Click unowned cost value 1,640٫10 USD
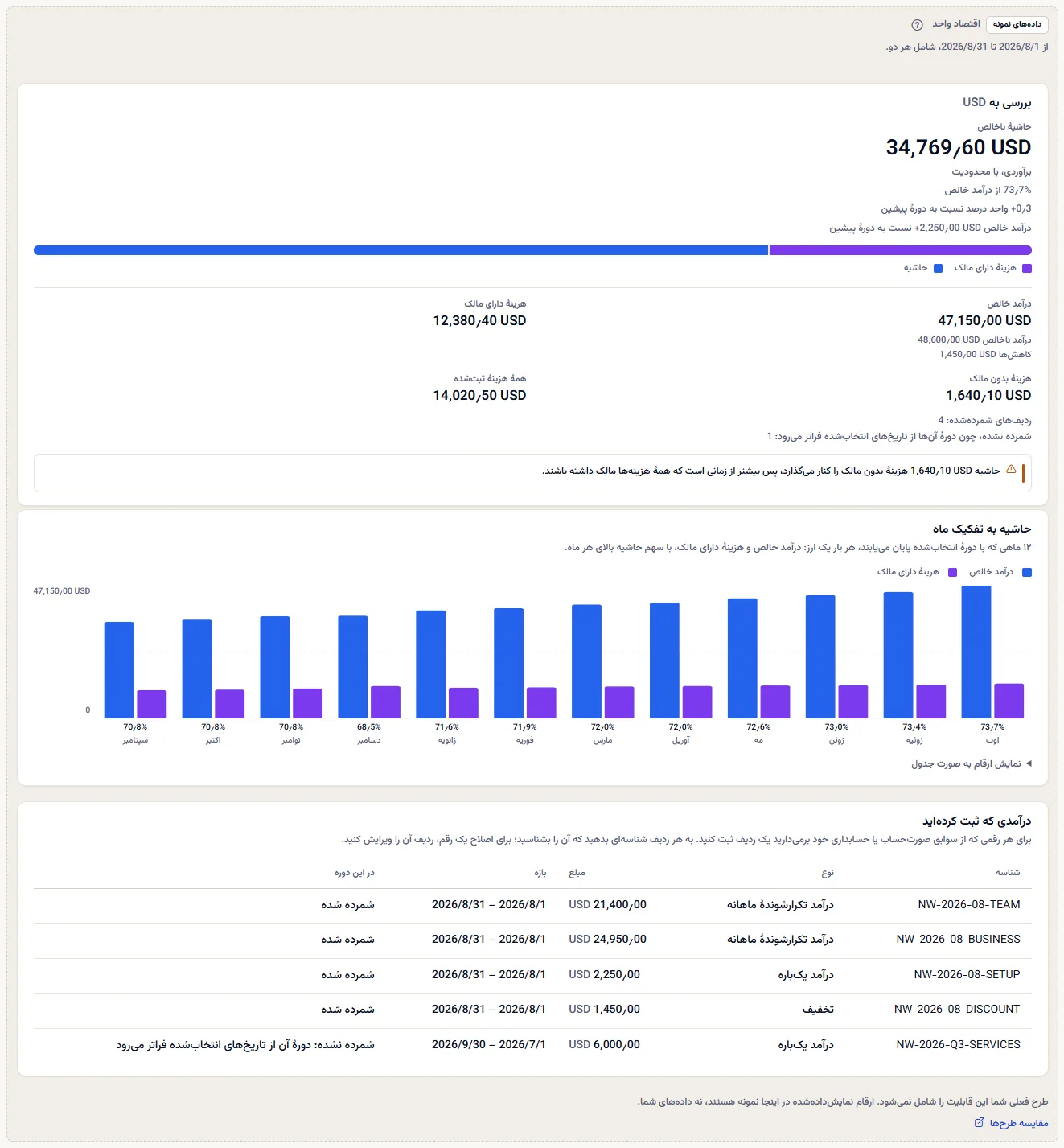Image resolution: width=1064 pixels, height=1148 pixels. pyautogui.click(x=988, y=396)
